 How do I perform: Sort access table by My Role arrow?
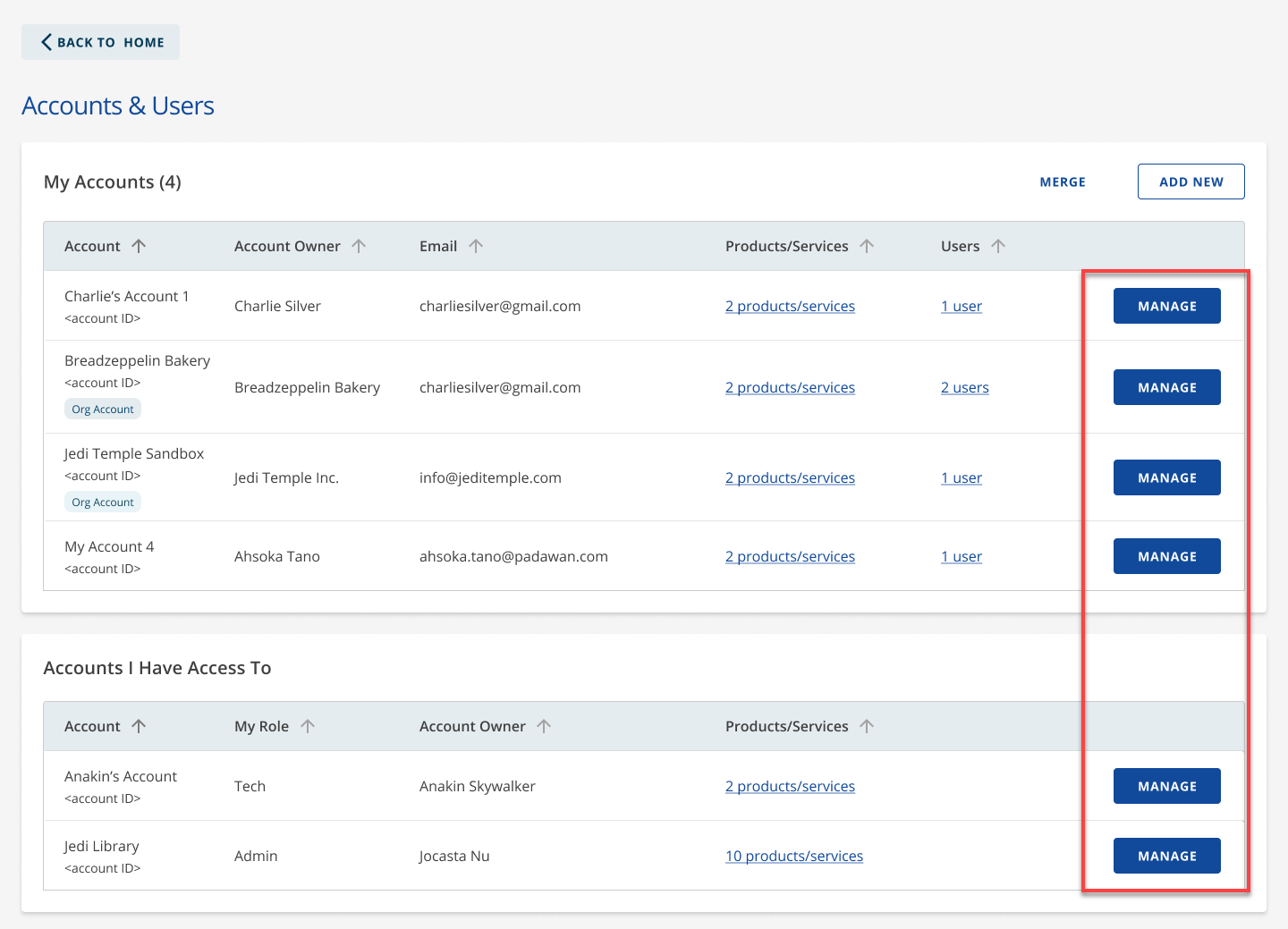tap(308, 726)
